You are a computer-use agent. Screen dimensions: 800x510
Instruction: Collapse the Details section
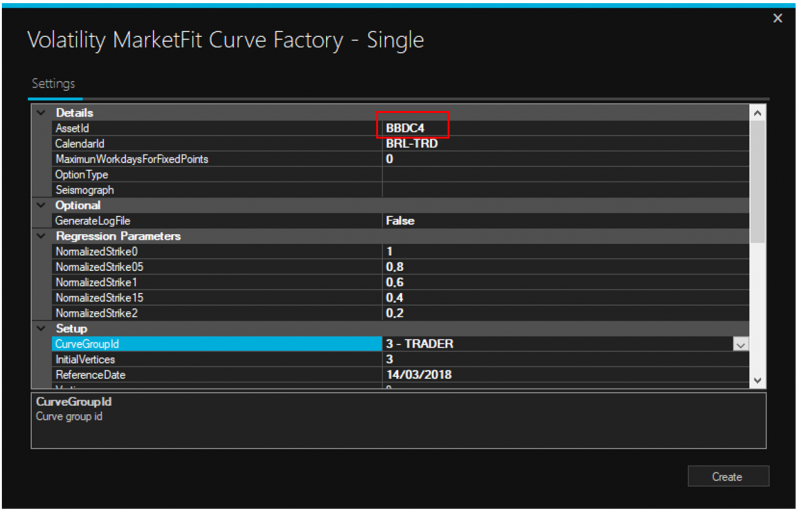tap(40, 113)
